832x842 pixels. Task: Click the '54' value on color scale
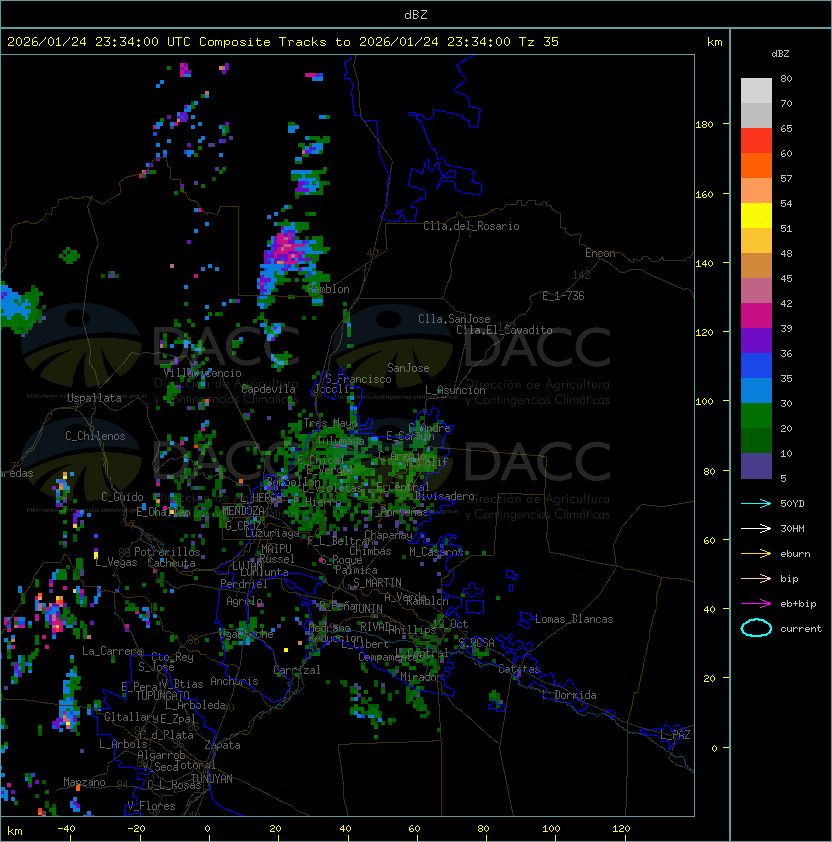786,204
